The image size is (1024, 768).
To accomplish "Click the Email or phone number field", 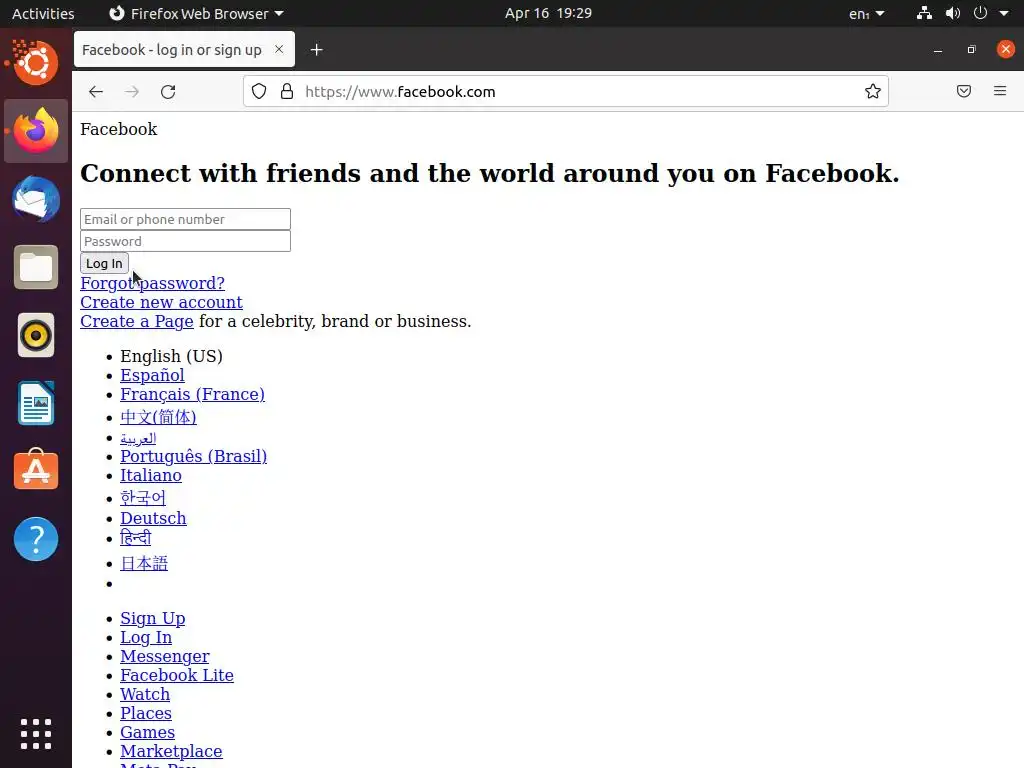I will click(x=185, y=219).
